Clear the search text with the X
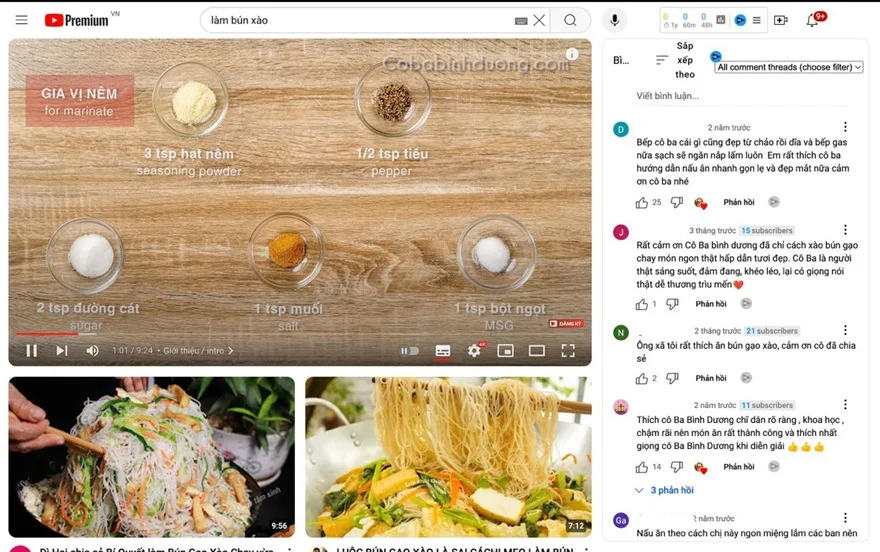The height and width of the screenshot is (552, 880). 539,20
